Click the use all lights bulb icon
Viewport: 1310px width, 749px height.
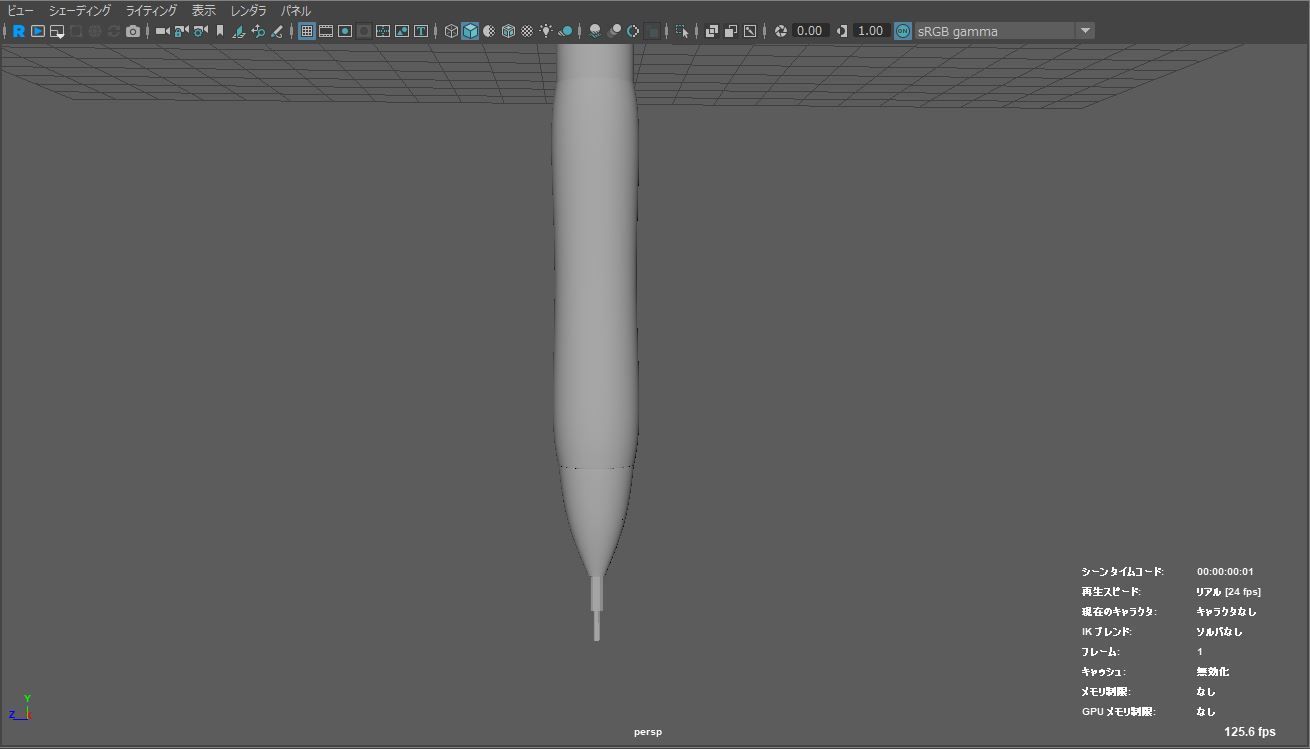click(x=546, y=31)
